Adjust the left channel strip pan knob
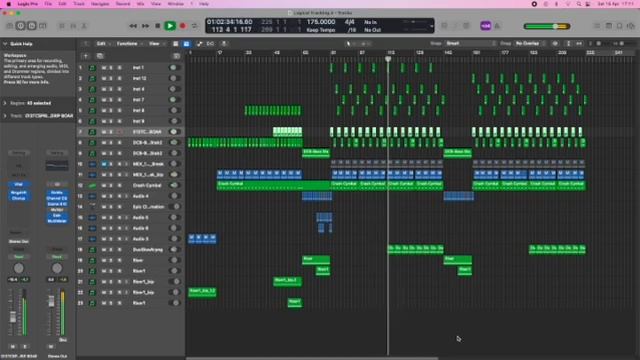The width and height of the screenshot is (640, 360). point(18,268)
